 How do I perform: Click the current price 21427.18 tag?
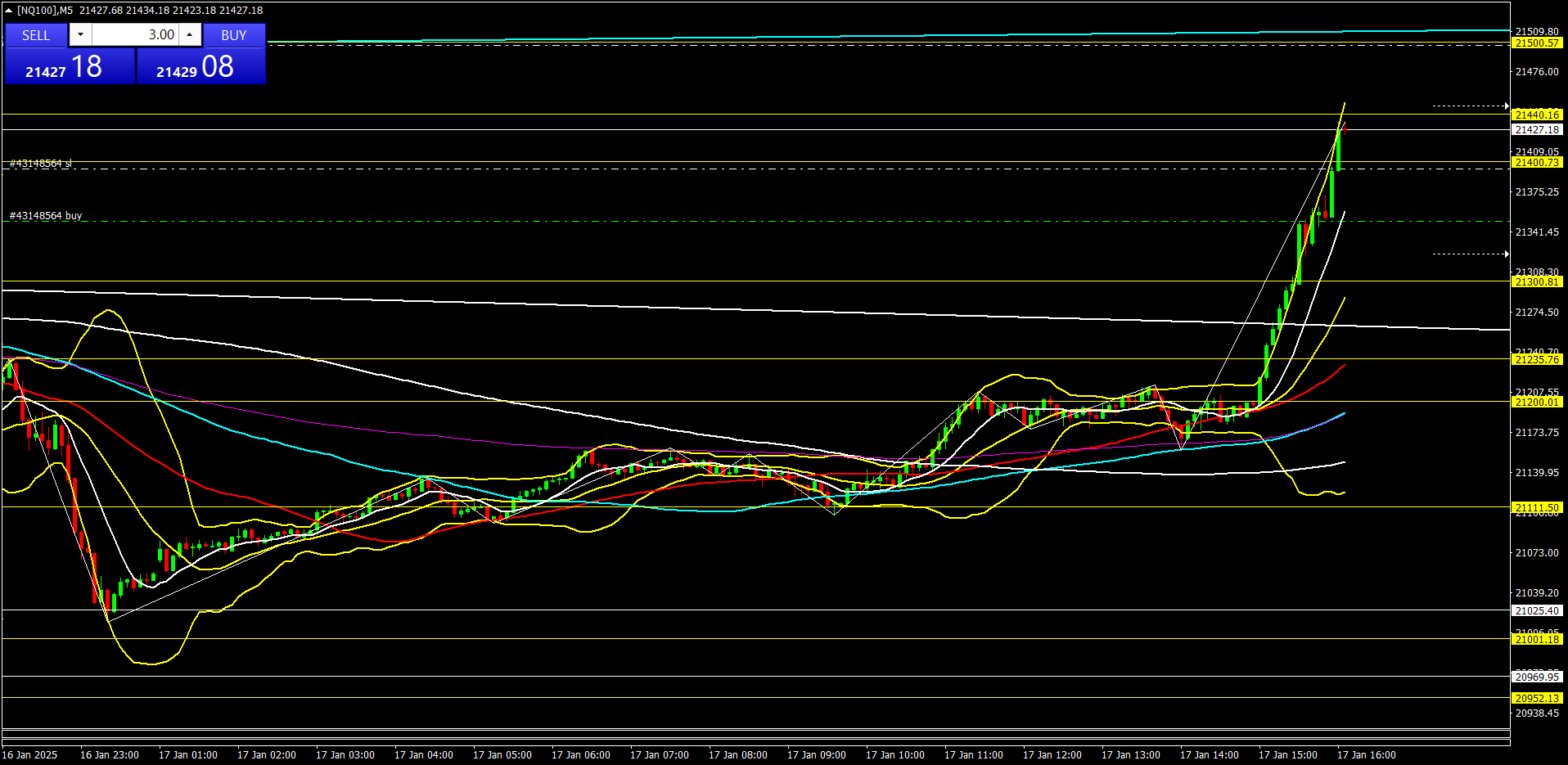(x=1537, y=130)
